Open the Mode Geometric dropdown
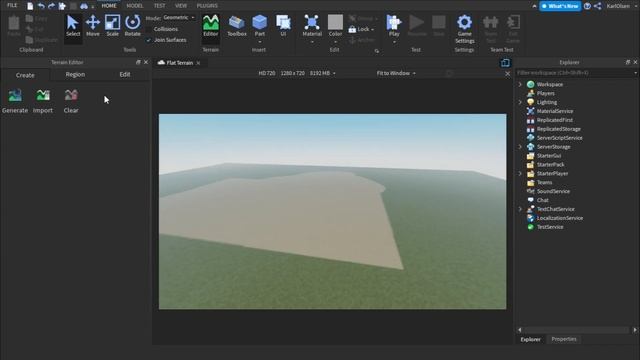 (179, 18)
